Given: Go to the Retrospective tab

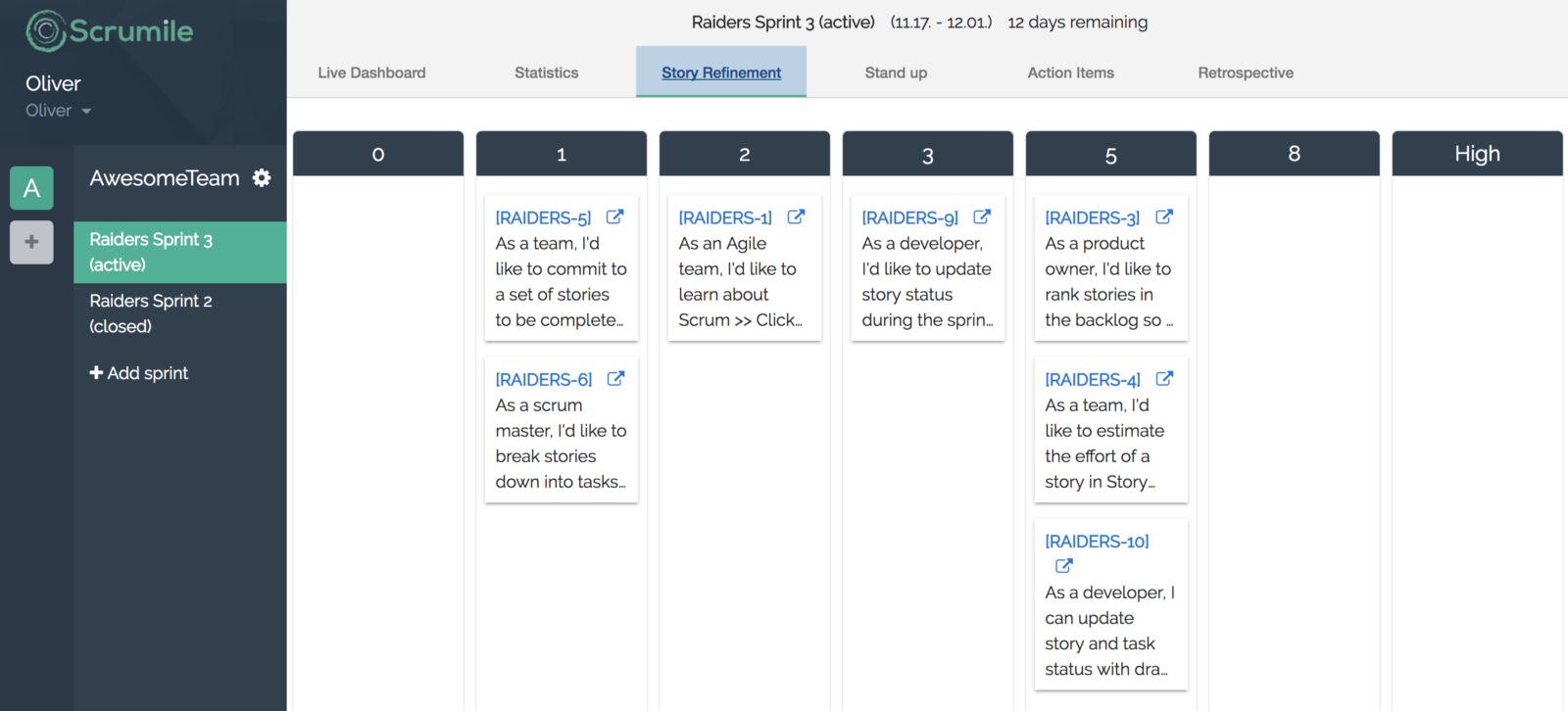Looking at the screenshot, I should point(1245,72).
